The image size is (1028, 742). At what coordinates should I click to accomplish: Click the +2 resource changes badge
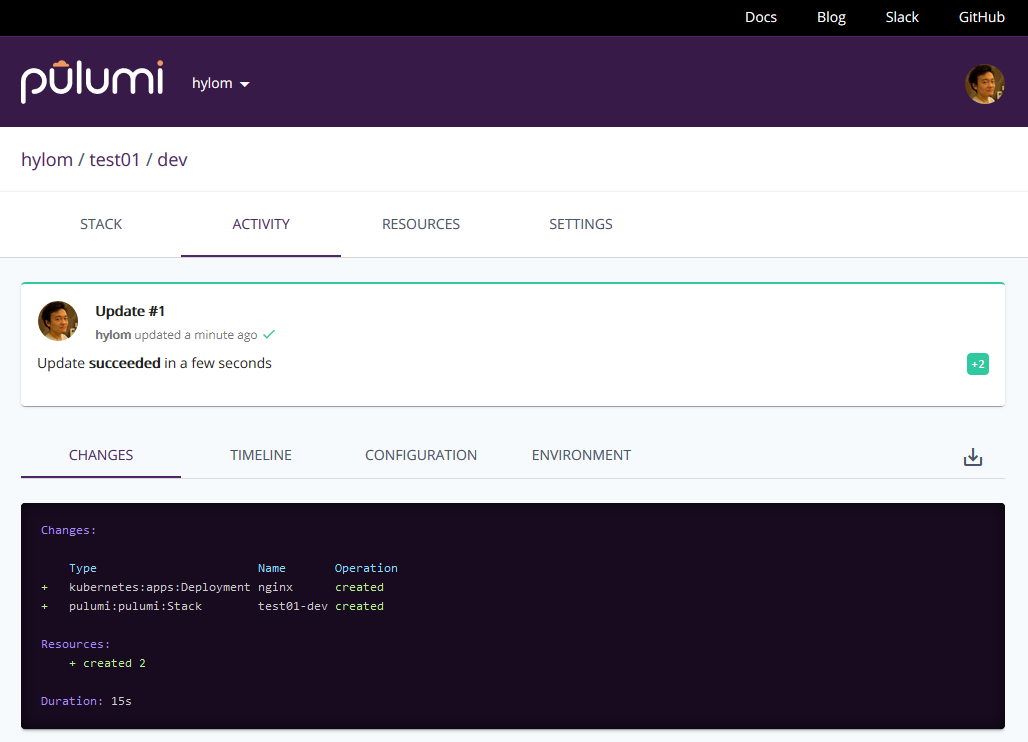978,364
